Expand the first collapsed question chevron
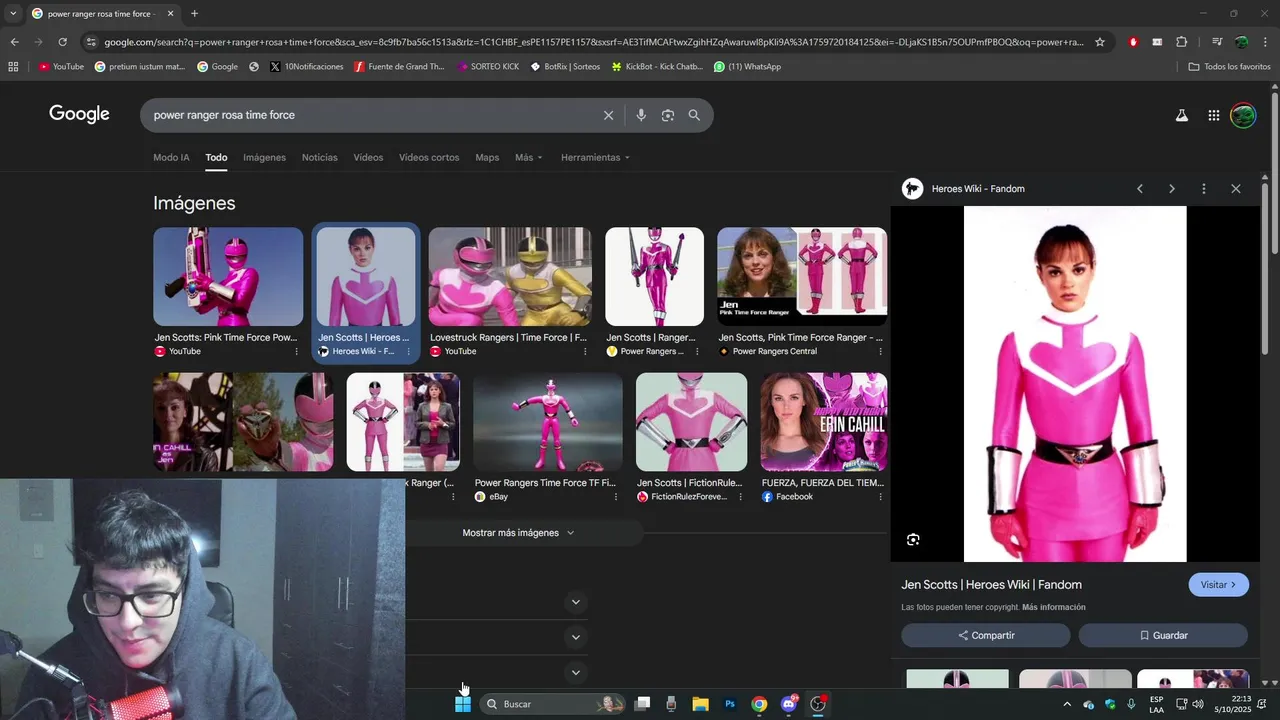The height and width of the screenshot is (720, 1280). point(575,602)
